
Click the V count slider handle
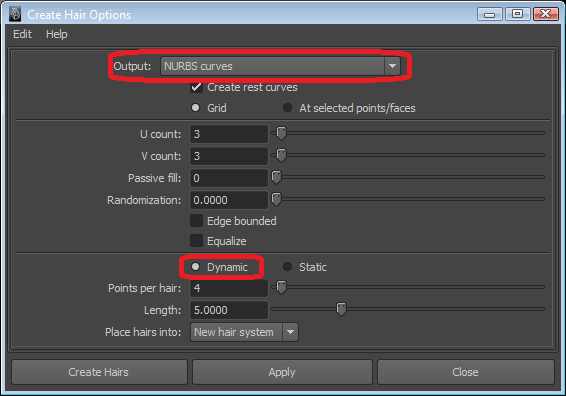(x=281, y=155)
